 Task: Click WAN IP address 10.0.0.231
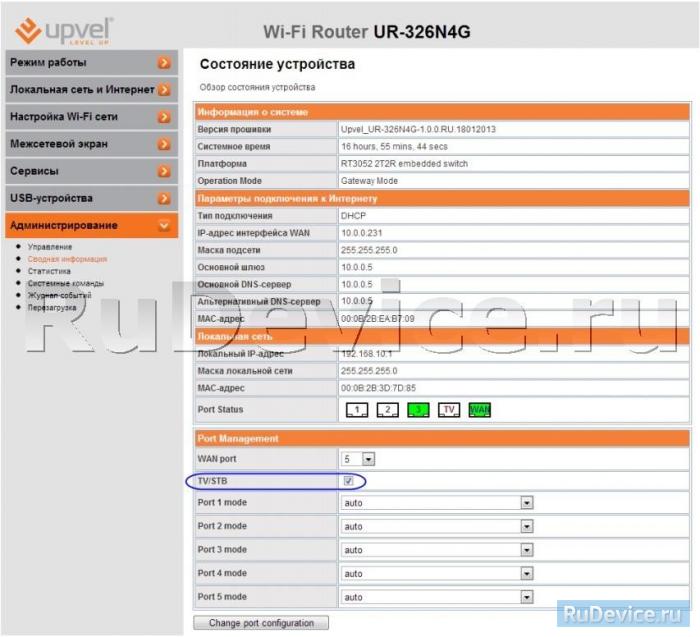(x=362, y=233)
